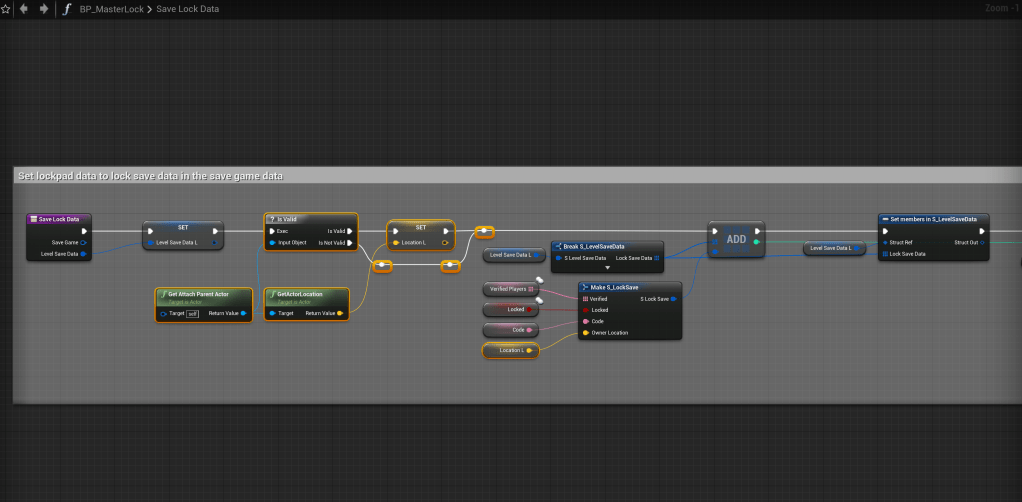This screenshot has width=1022, height=502.
Task: Click the comment box title bar
Action: [x=400, y=175]
